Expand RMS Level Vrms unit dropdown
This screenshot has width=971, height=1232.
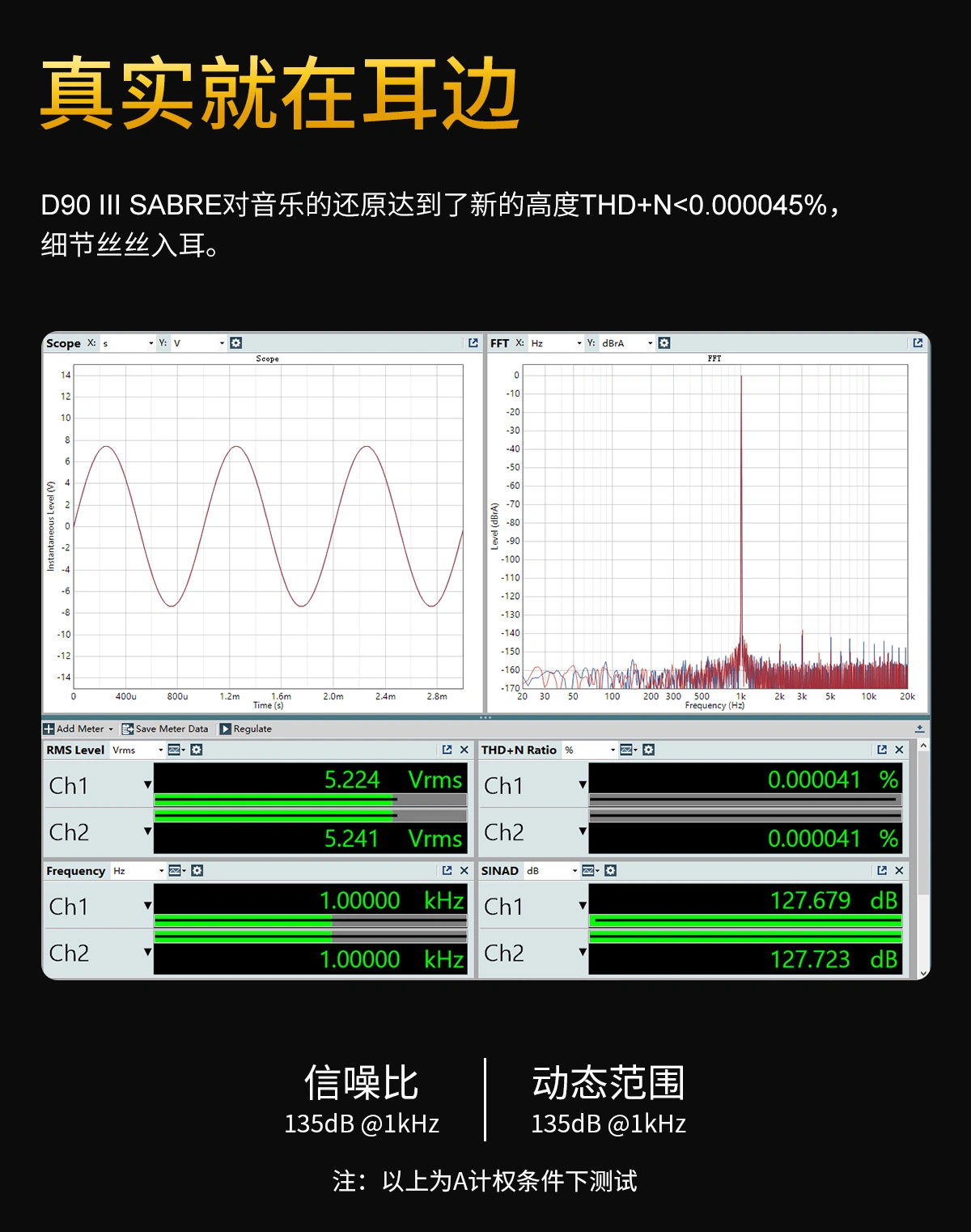(138, 750)
